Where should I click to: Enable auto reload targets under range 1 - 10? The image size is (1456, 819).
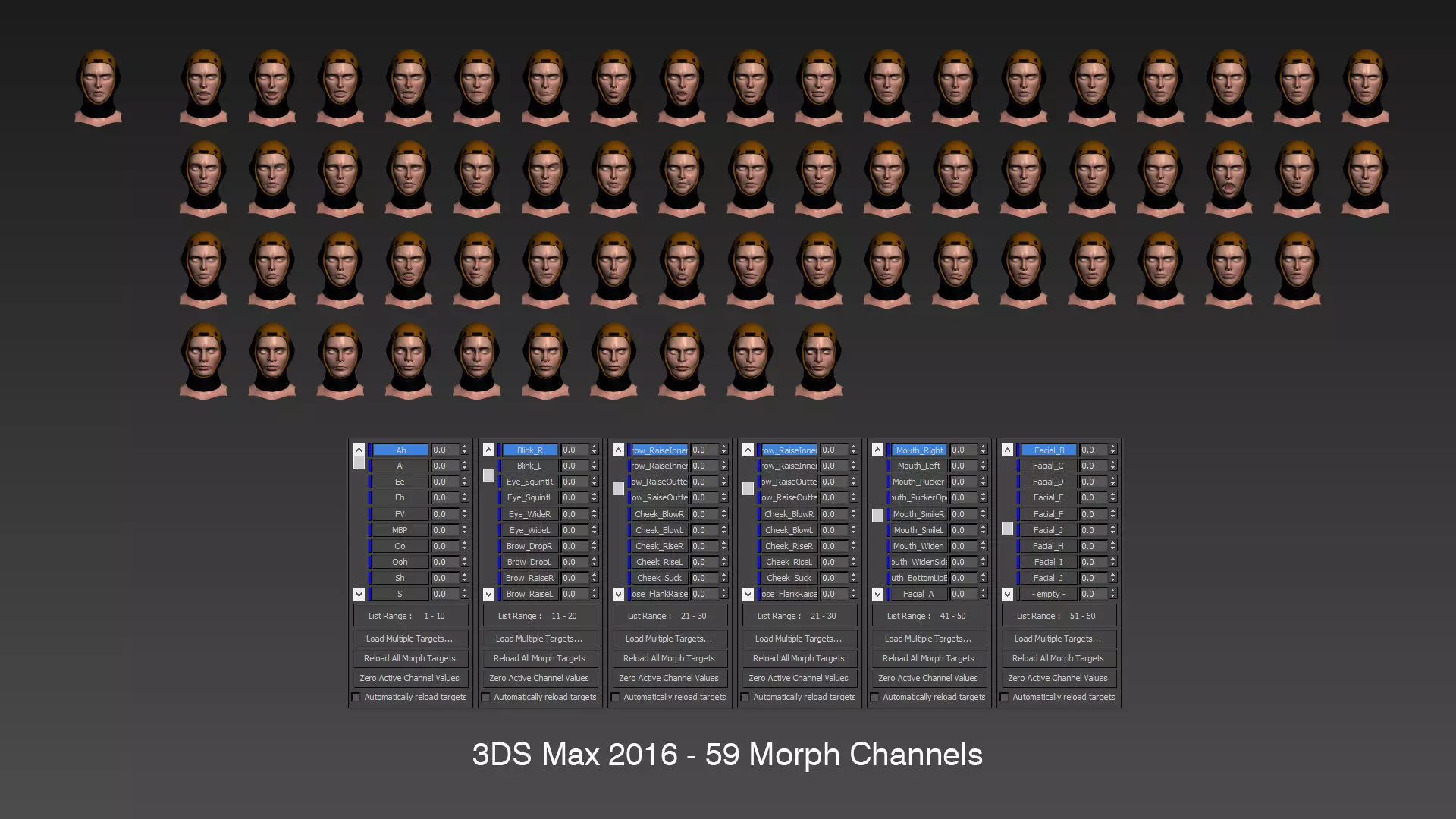(x=356, y=697)
